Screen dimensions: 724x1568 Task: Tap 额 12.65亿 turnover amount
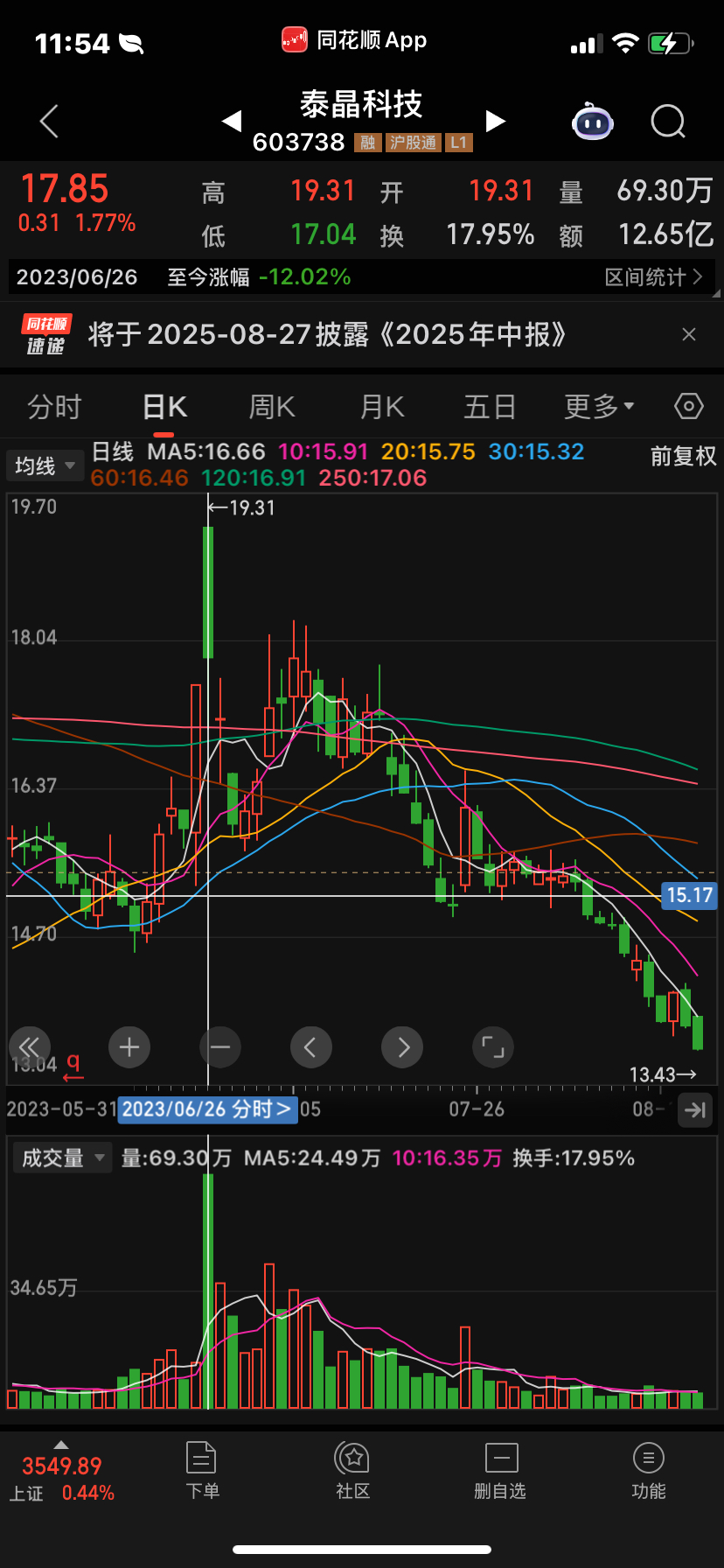tap(637, 234)
